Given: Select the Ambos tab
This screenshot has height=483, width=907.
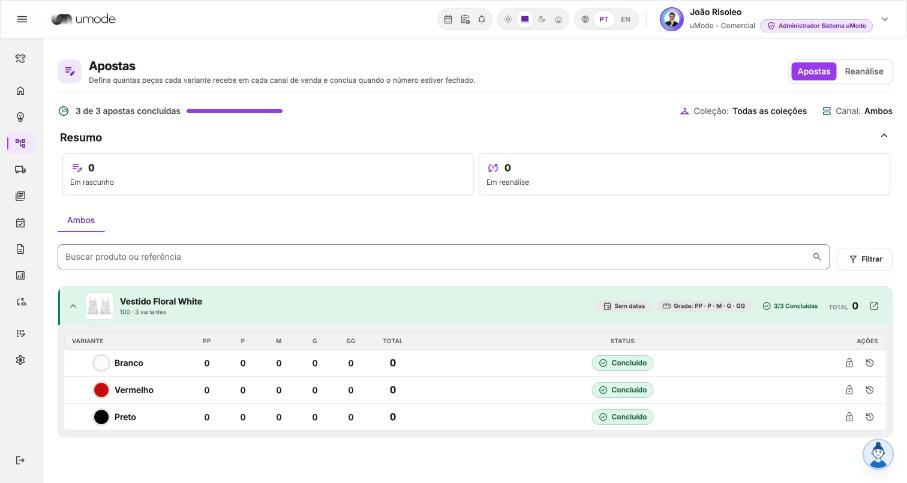Looking at the screenshot, I should (81, 220).
